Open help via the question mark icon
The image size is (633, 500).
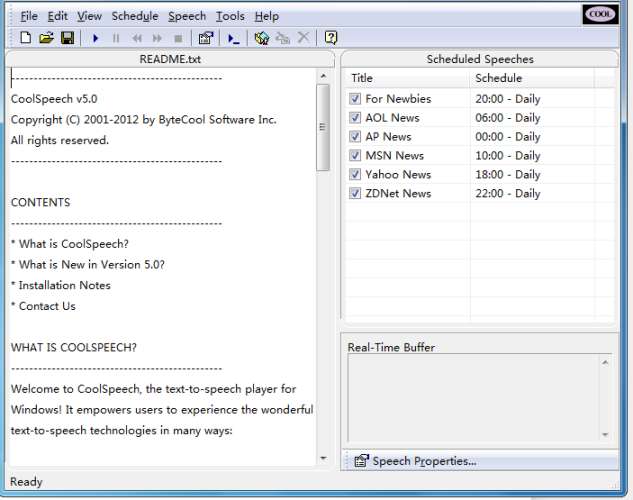click(330, 38)
